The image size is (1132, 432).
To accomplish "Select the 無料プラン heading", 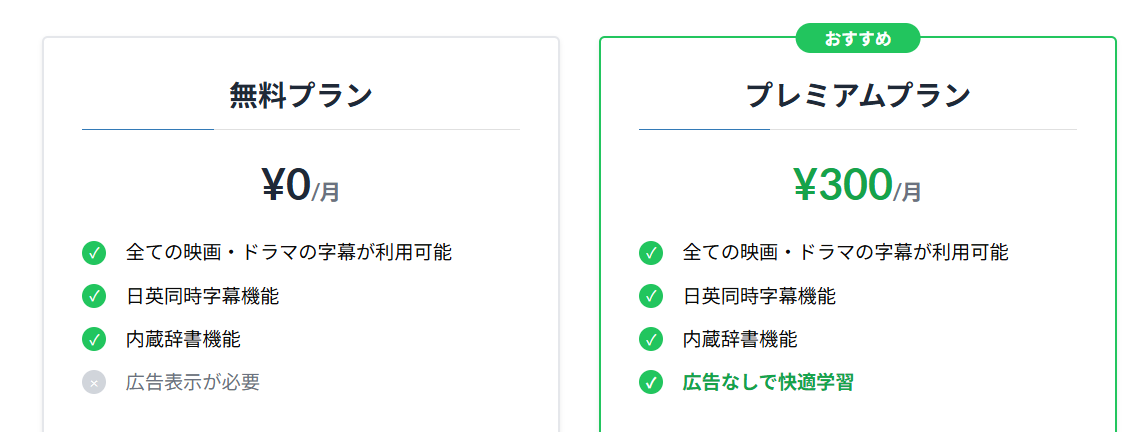I will (301, 96).
